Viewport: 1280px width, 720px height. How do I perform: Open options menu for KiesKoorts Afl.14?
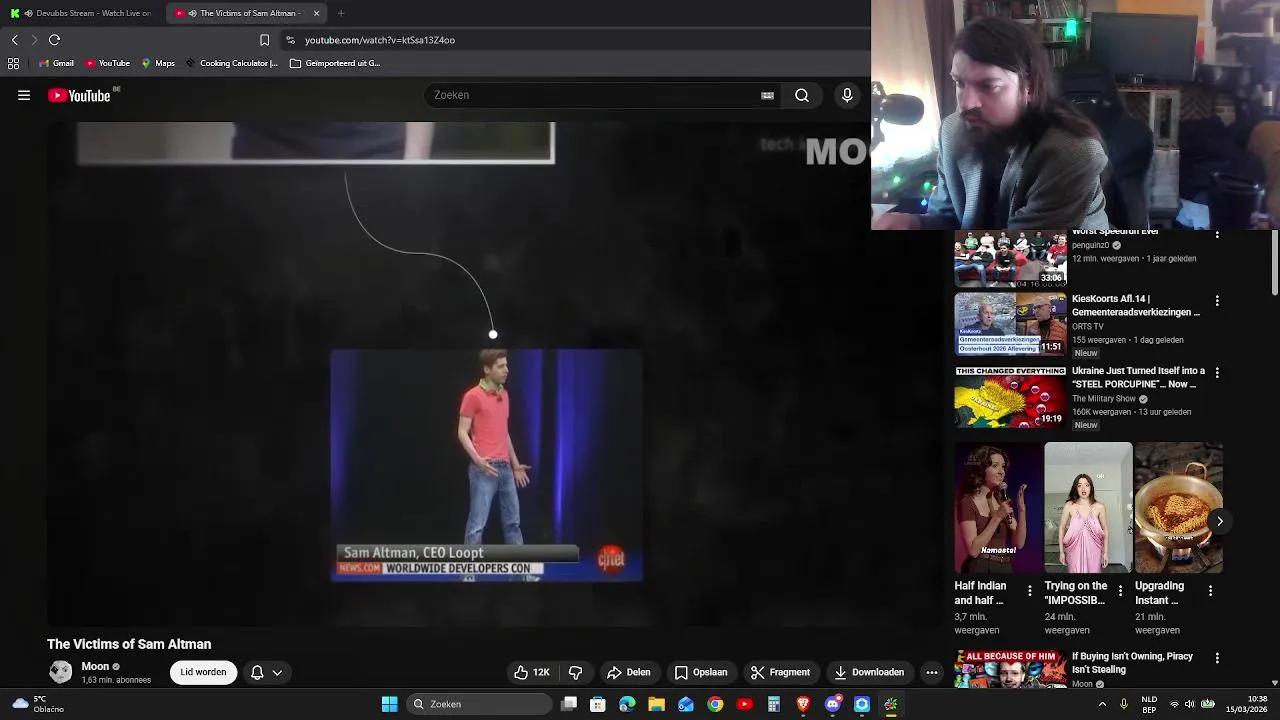pos(1217,300)
